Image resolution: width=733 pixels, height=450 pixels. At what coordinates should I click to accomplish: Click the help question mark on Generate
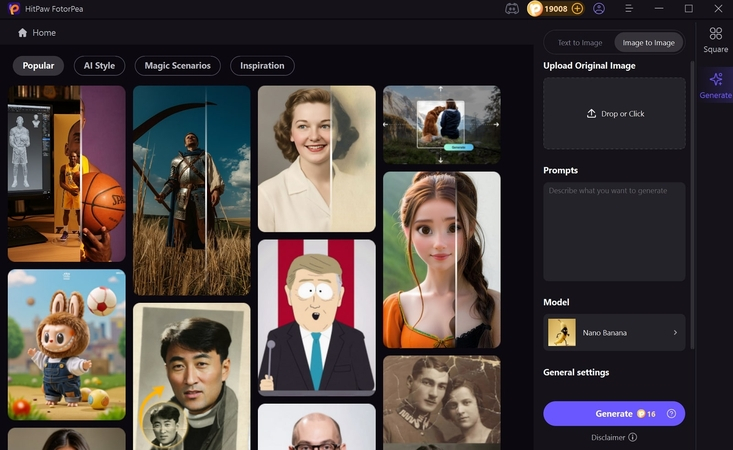pyautogui.click(x=671, y=414)
